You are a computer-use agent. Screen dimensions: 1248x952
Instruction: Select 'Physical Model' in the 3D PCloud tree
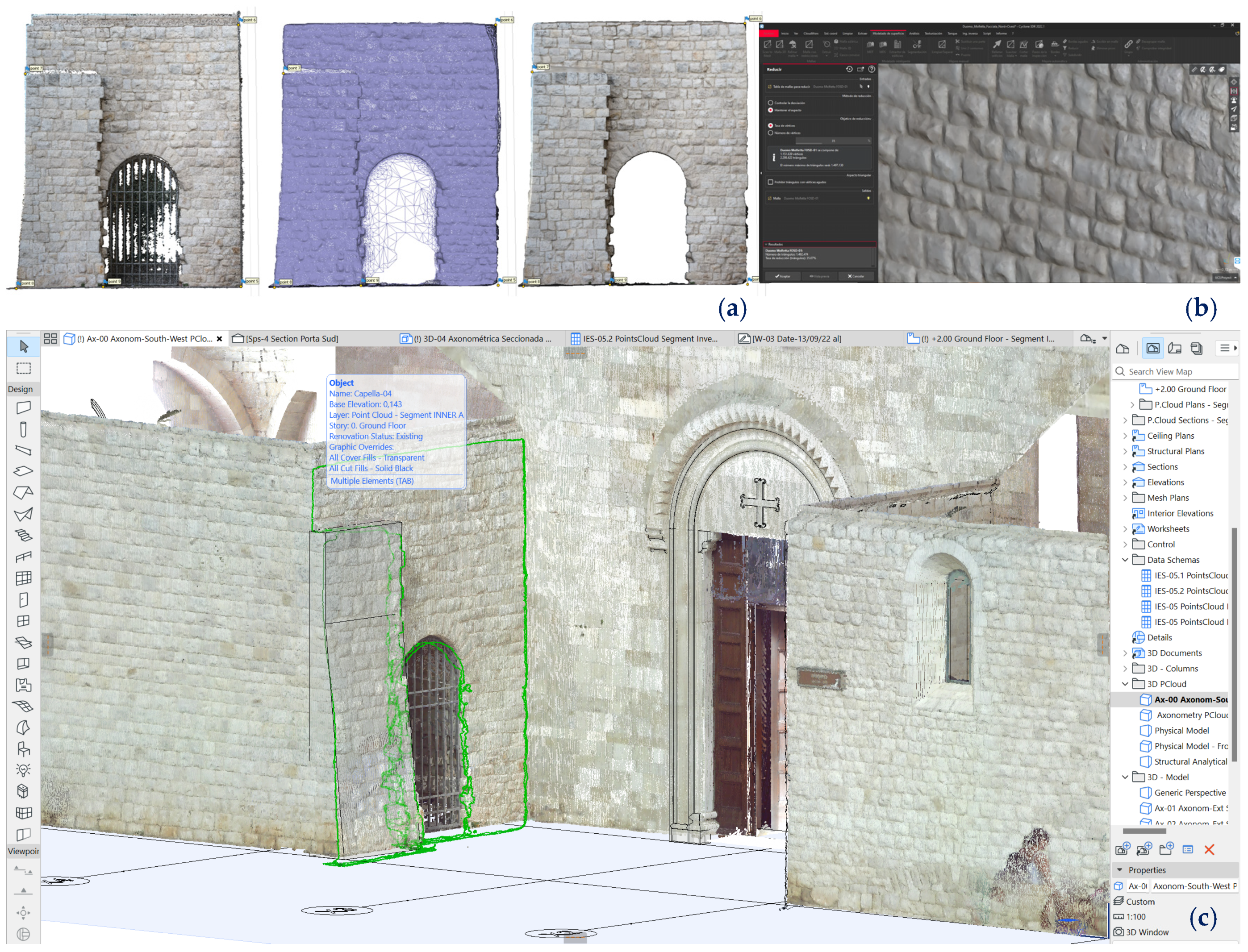(x=1183, y=731)
